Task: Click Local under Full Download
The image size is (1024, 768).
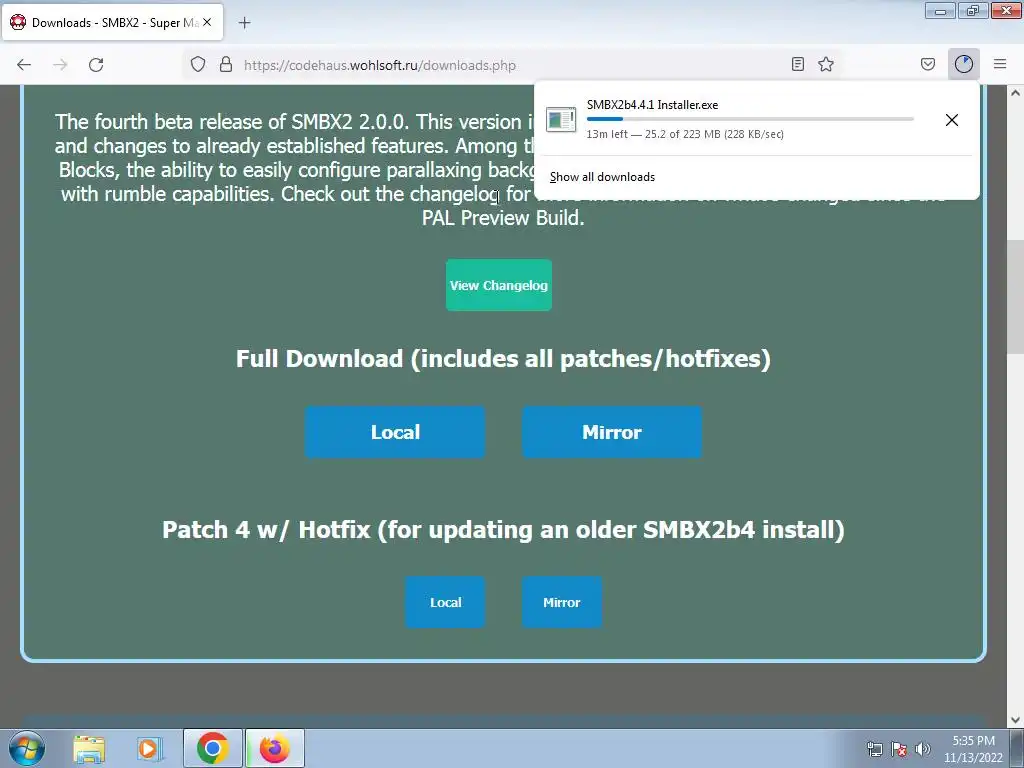Action: pyautogui.click(x=395, y=432)
